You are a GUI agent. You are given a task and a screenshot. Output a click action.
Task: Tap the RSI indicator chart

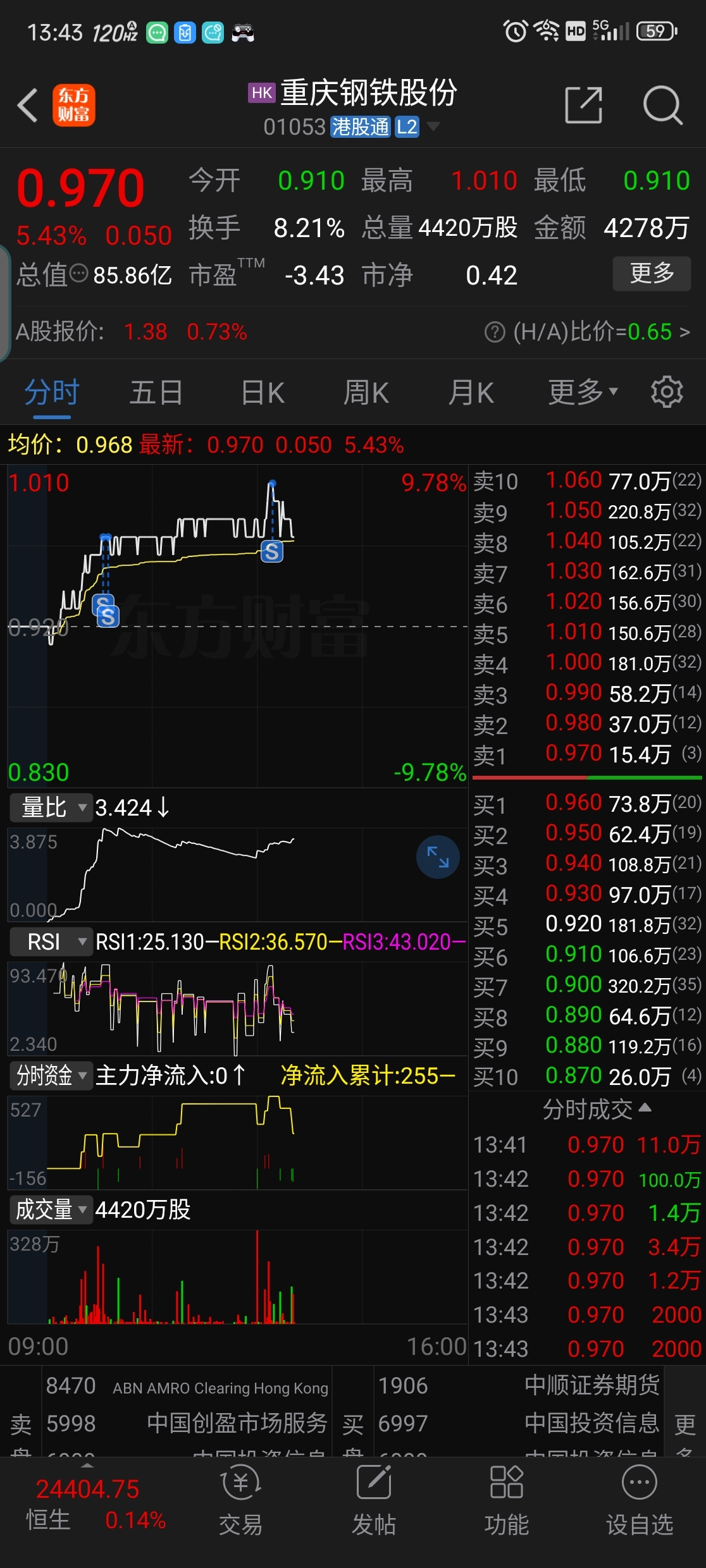tap(238, 1008)
